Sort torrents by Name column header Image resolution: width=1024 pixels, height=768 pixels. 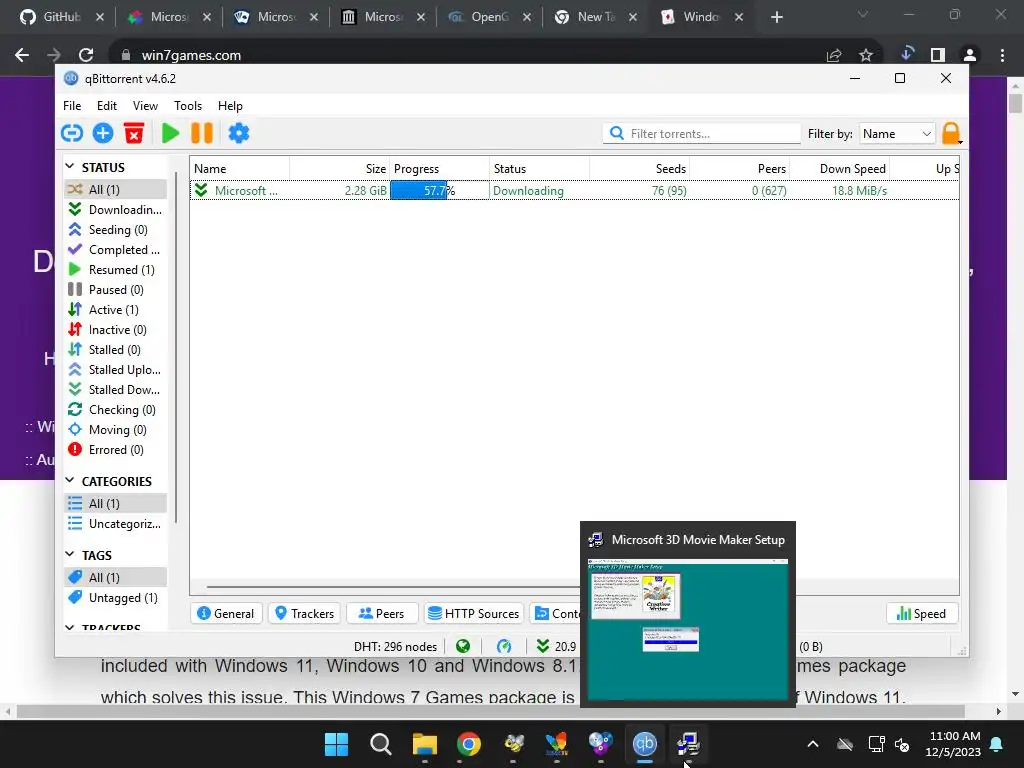tap(240, 168)
